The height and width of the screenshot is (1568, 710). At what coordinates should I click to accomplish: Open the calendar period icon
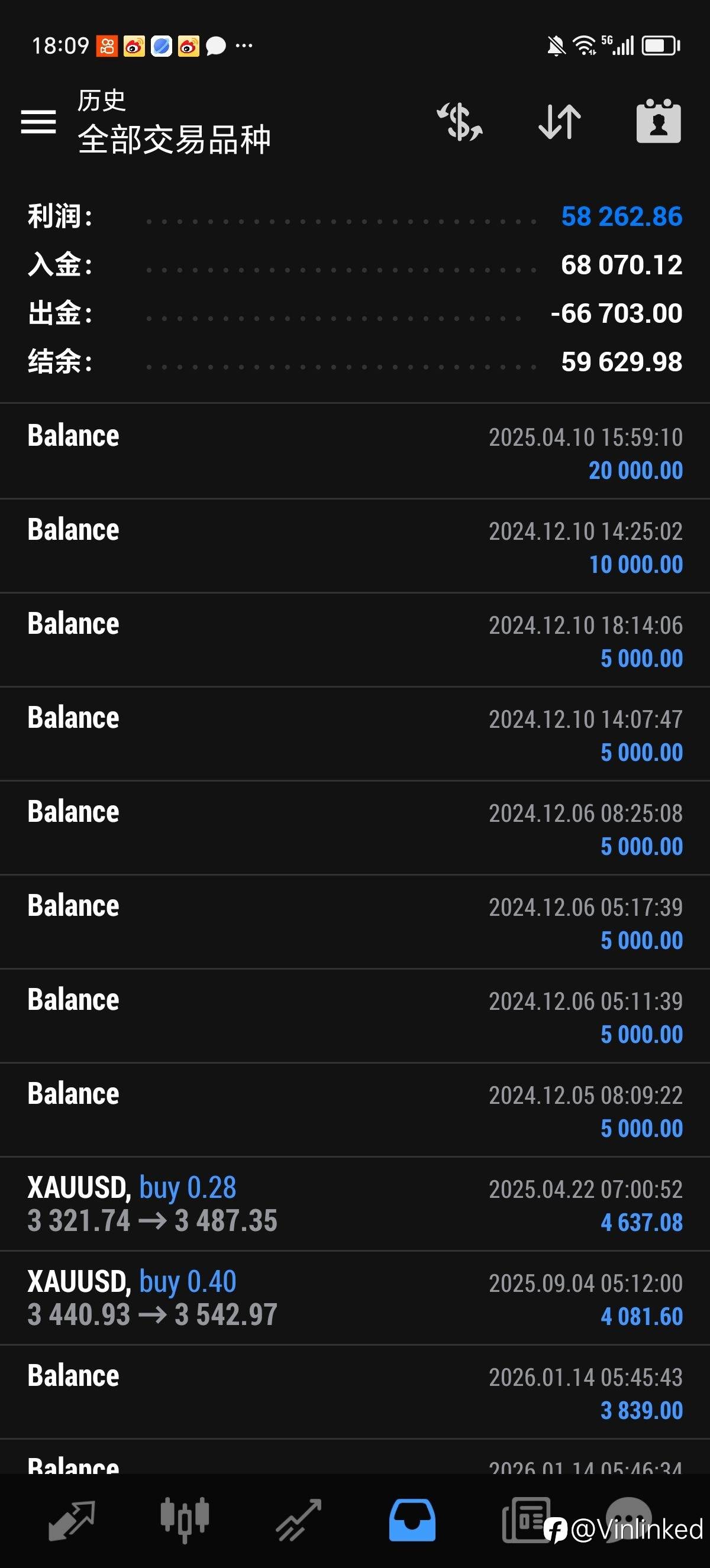(x=659, y=121)
